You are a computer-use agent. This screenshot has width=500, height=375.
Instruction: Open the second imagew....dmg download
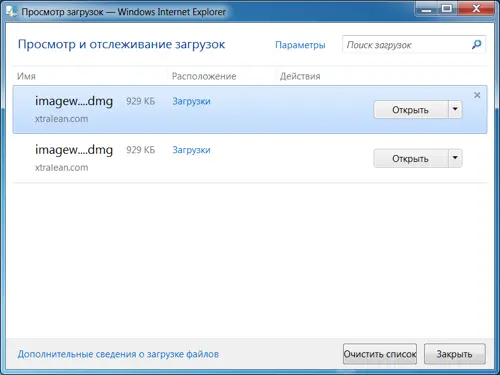(x=411, y=158)
